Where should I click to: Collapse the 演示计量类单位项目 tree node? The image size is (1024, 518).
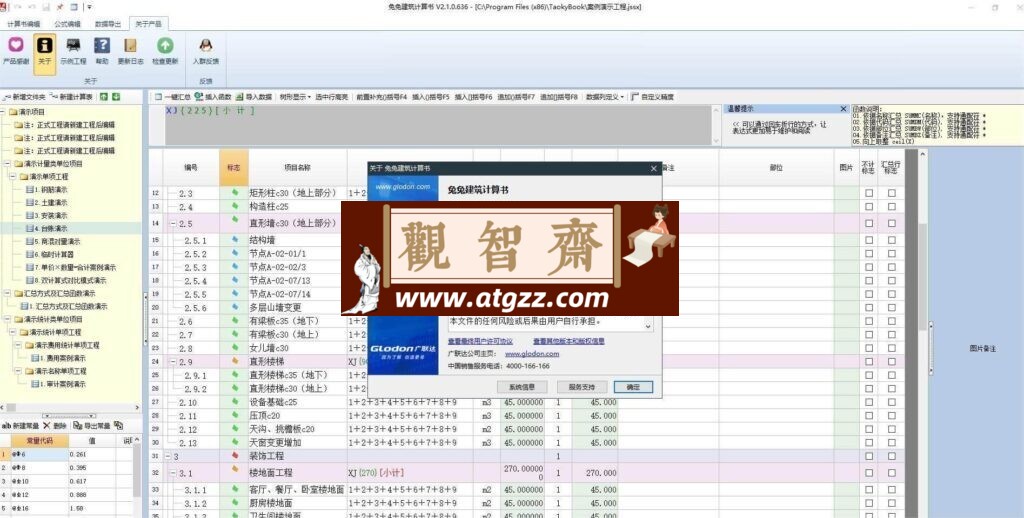point(8,164)
